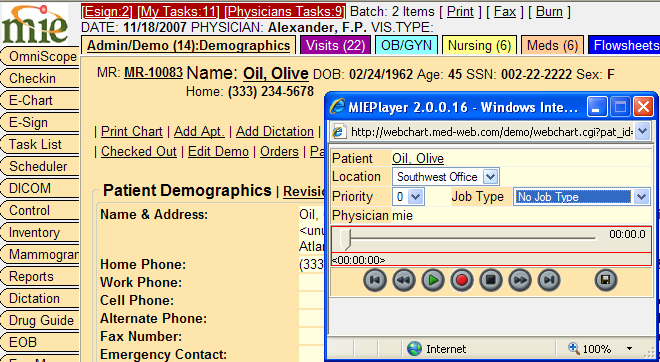
Task: Open the MR-10083 record link
Action: click(x=153, y=73)
